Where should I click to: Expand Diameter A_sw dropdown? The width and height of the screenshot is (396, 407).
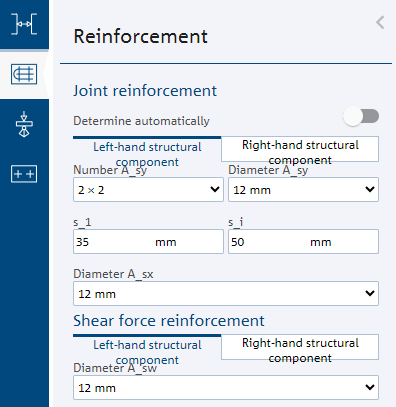point(226,387)
